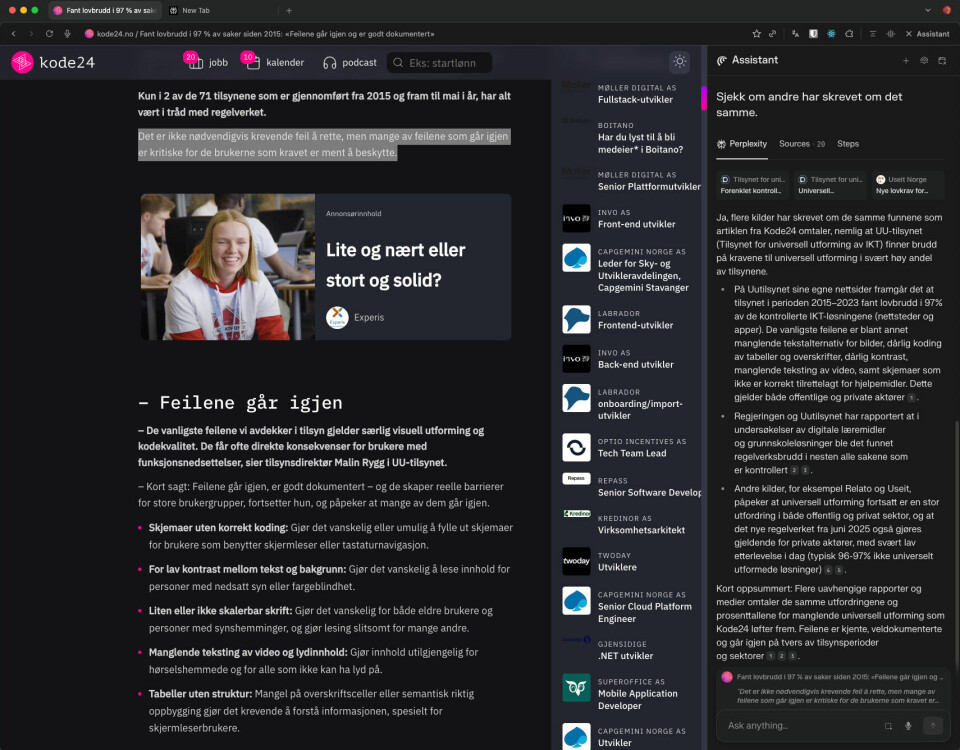The width and height of the screenshot is (960, 750).
Task: Click the pink scrollbar thumb in job sidebar
Action: click(703, 98)
